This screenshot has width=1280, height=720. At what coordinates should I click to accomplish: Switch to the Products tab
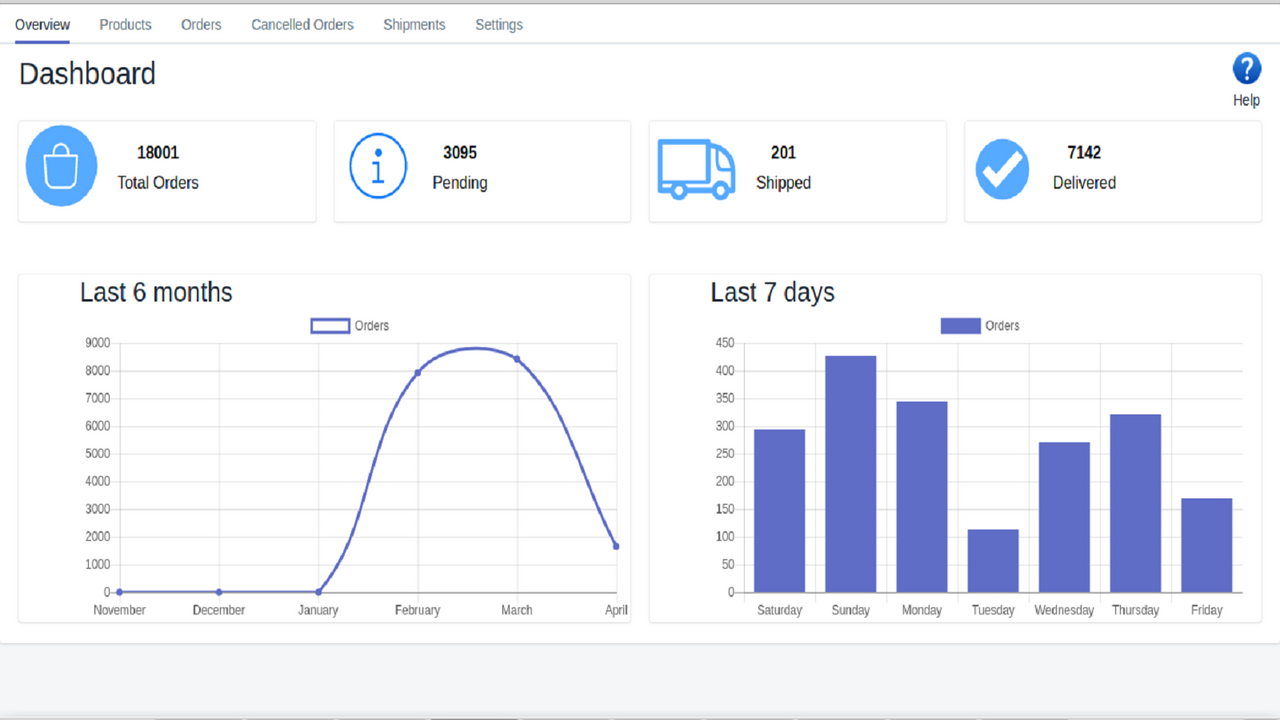pos(125,24)
